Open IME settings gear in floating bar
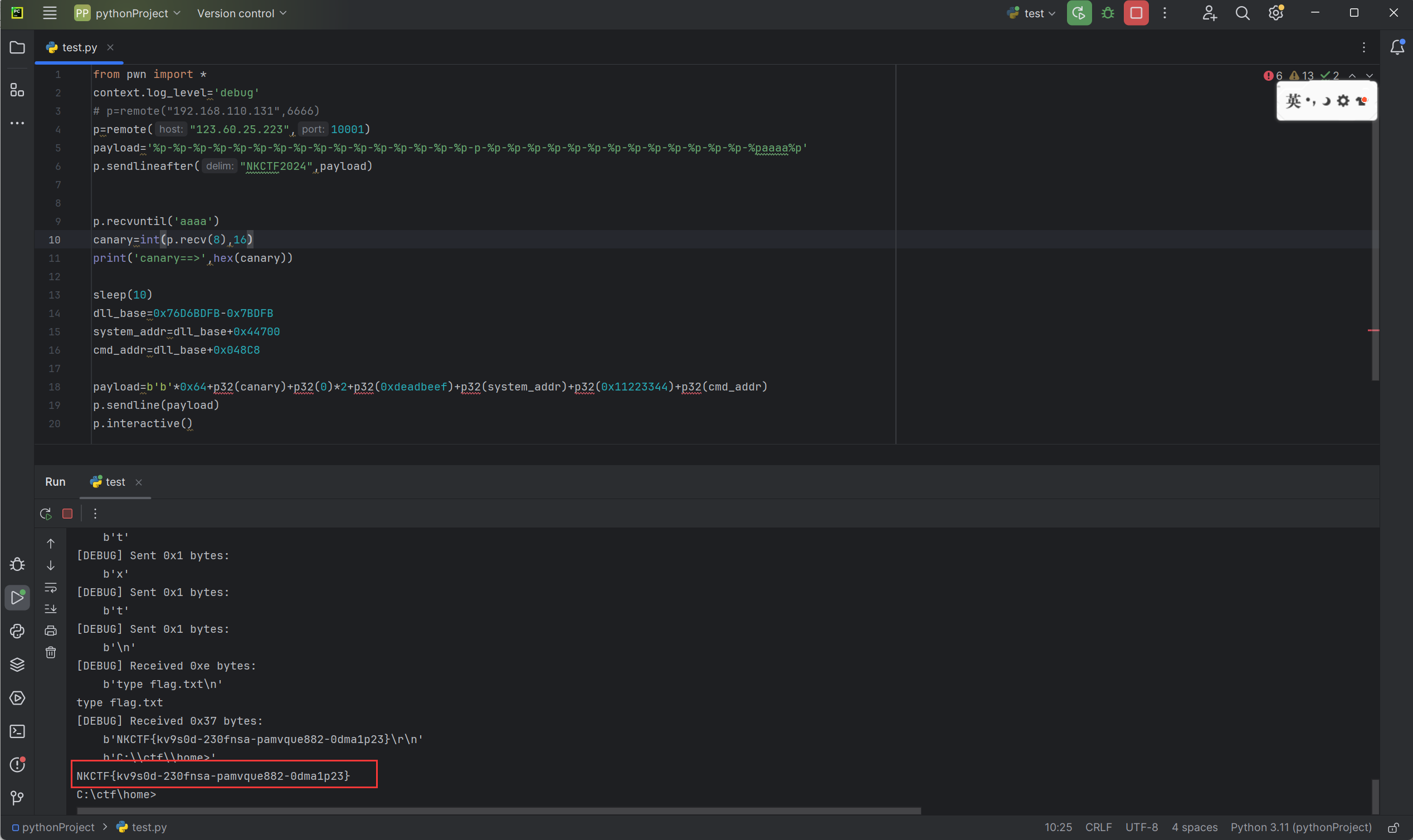Viewport: 1413px width, 840px height. [x=1343, y=101]
